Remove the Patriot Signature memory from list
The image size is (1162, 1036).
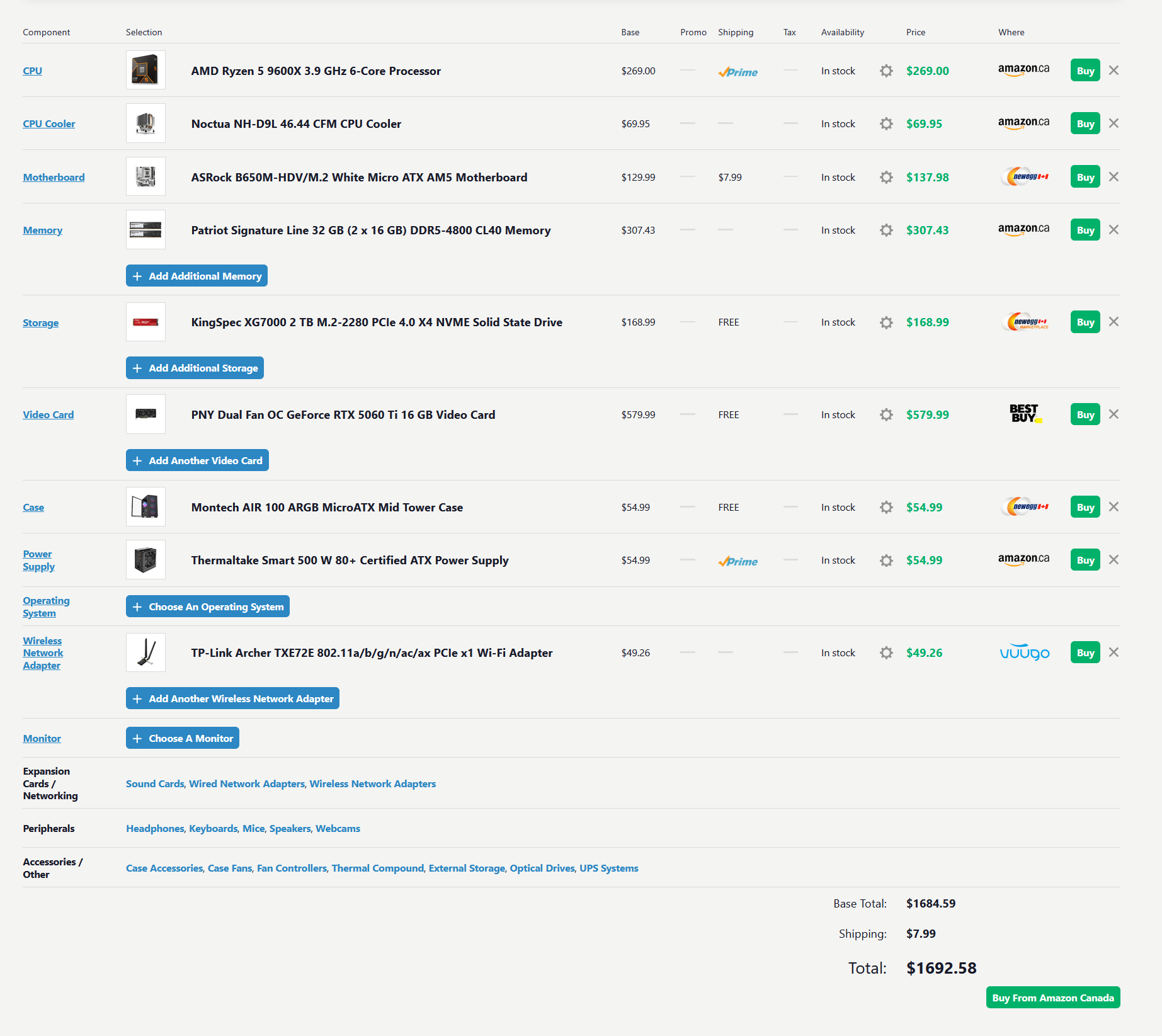(1114, 230)
